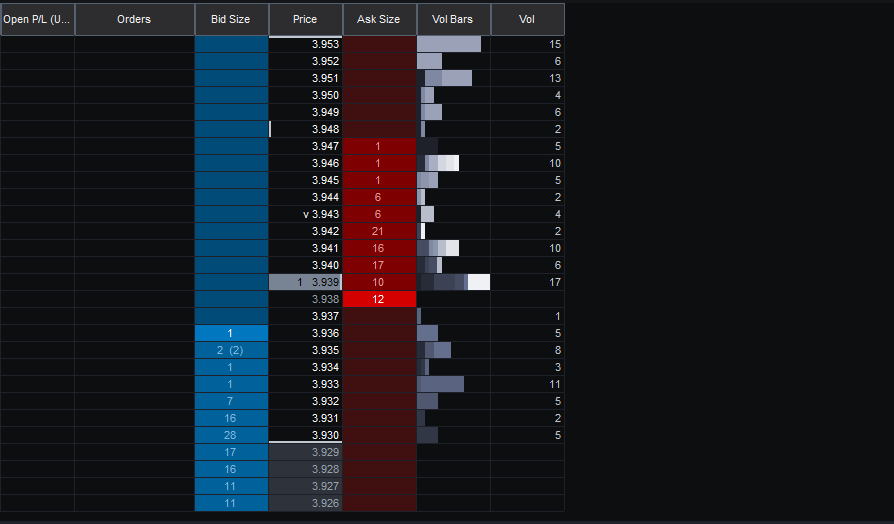
Task: Click the highlighted last price 1 3.939
Action: pyautogui.click(x=306, y=282)
